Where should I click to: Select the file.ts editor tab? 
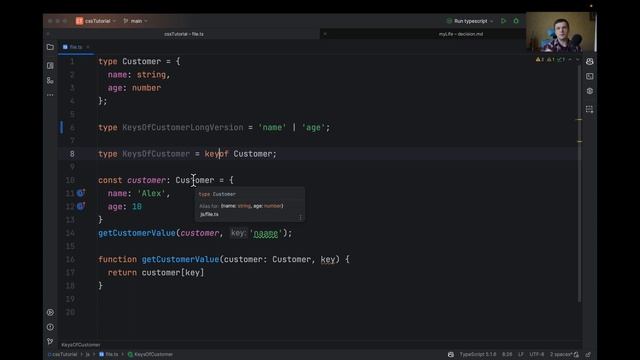tap(76, 47)
